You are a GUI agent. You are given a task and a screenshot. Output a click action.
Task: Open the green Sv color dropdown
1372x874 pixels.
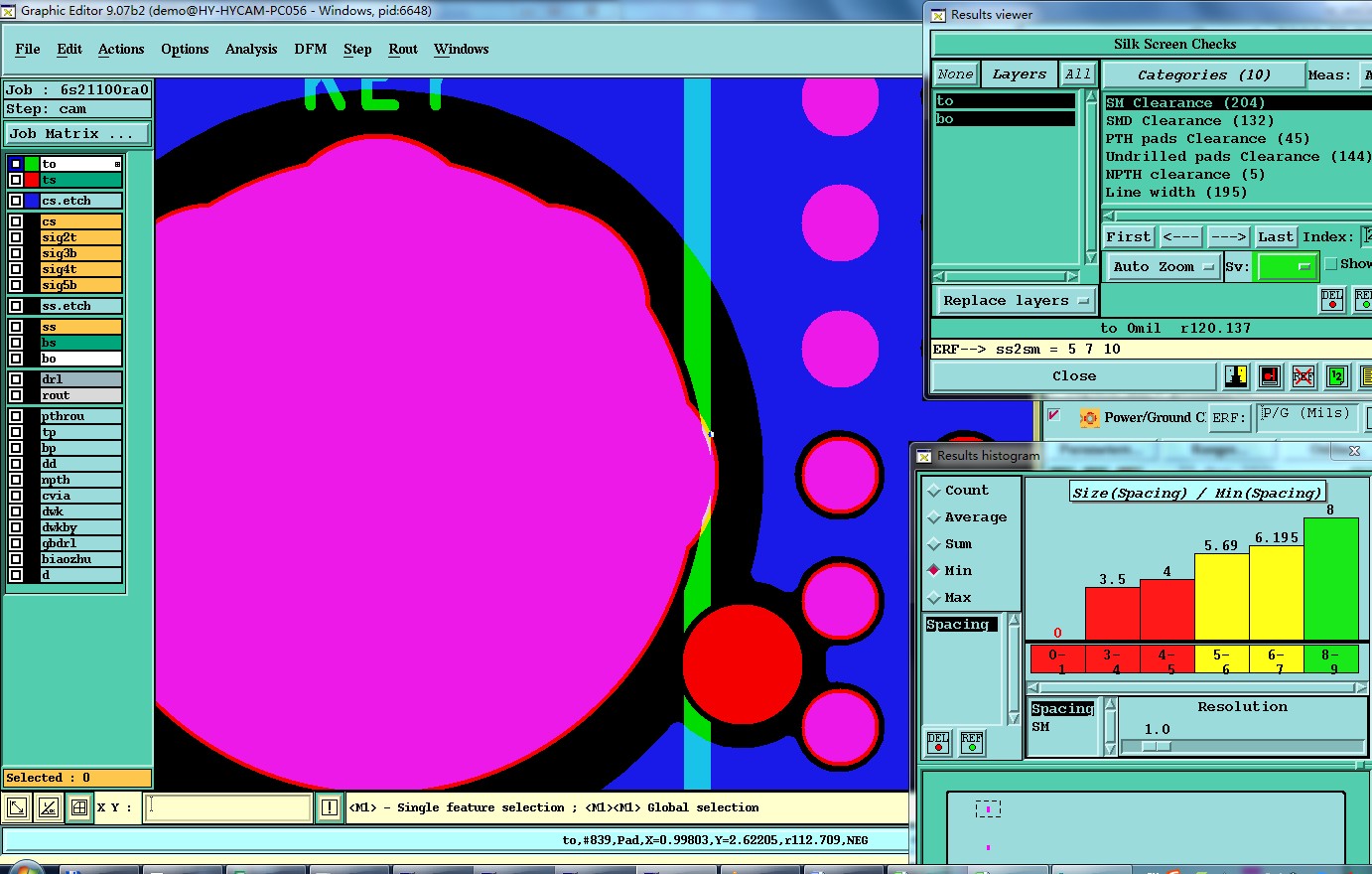[1287, 266]
